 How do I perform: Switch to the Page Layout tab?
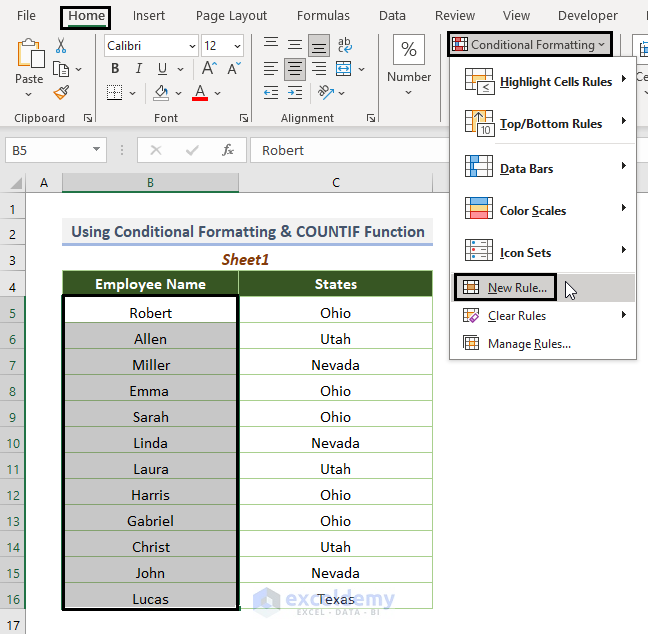point(231,16)
